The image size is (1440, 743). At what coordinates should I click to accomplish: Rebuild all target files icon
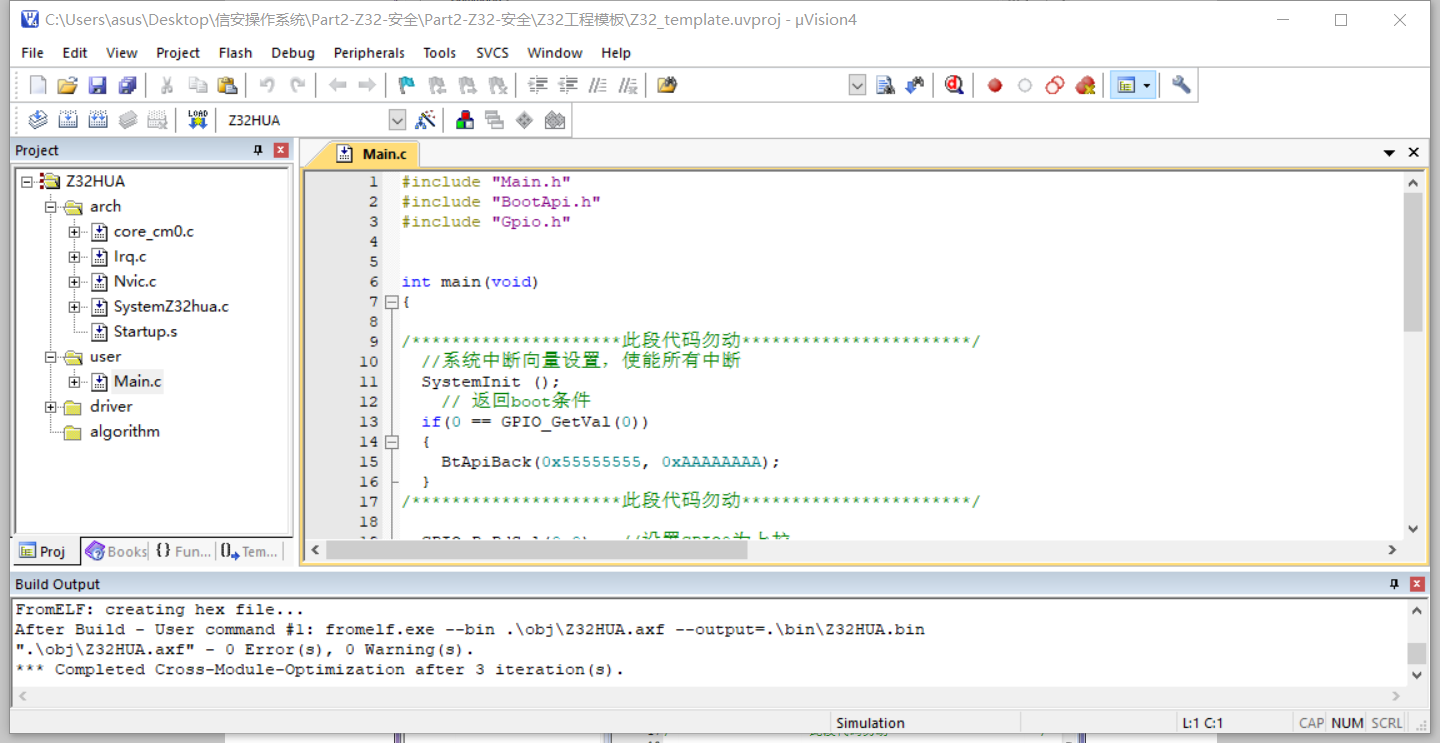(97, 120)
